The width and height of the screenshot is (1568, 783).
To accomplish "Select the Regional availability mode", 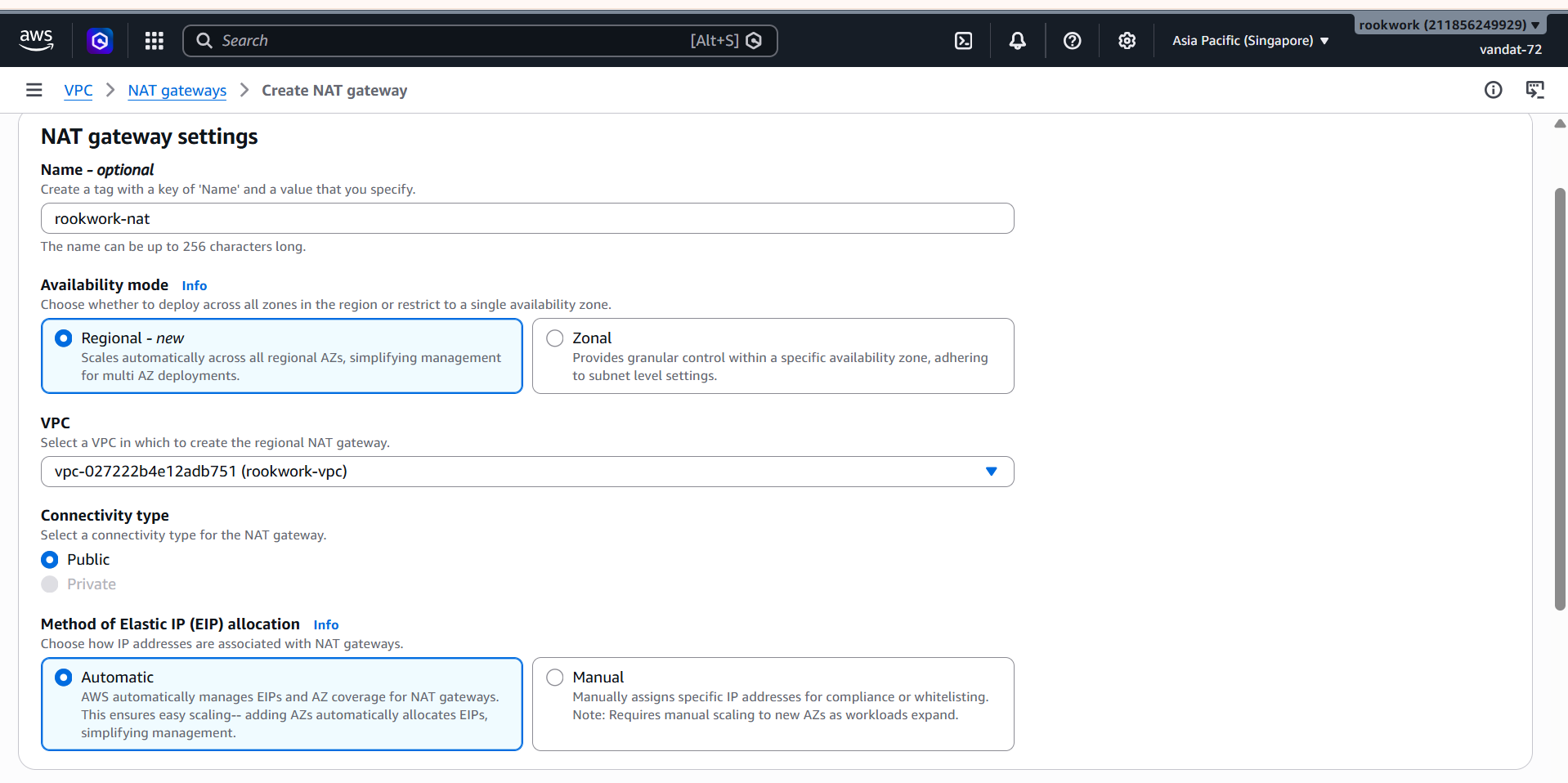I will pos(282,356).
